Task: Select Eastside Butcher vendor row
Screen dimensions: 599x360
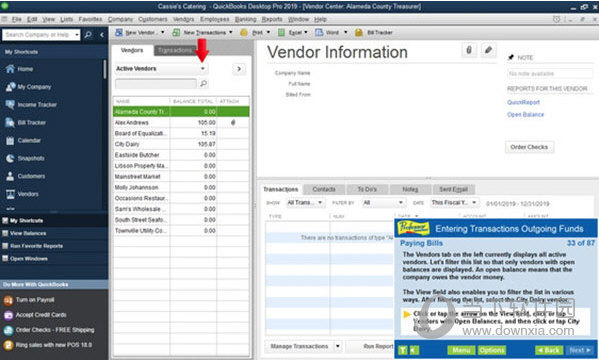Action: [181, 155]
